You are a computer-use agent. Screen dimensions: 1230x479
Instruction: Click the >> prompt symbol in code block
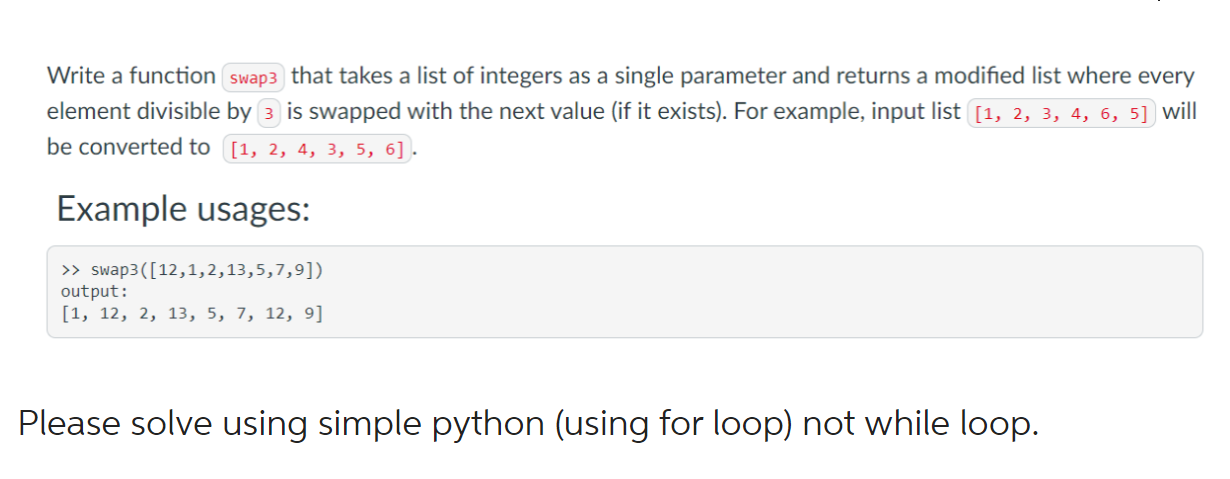[x=70, y=270]
